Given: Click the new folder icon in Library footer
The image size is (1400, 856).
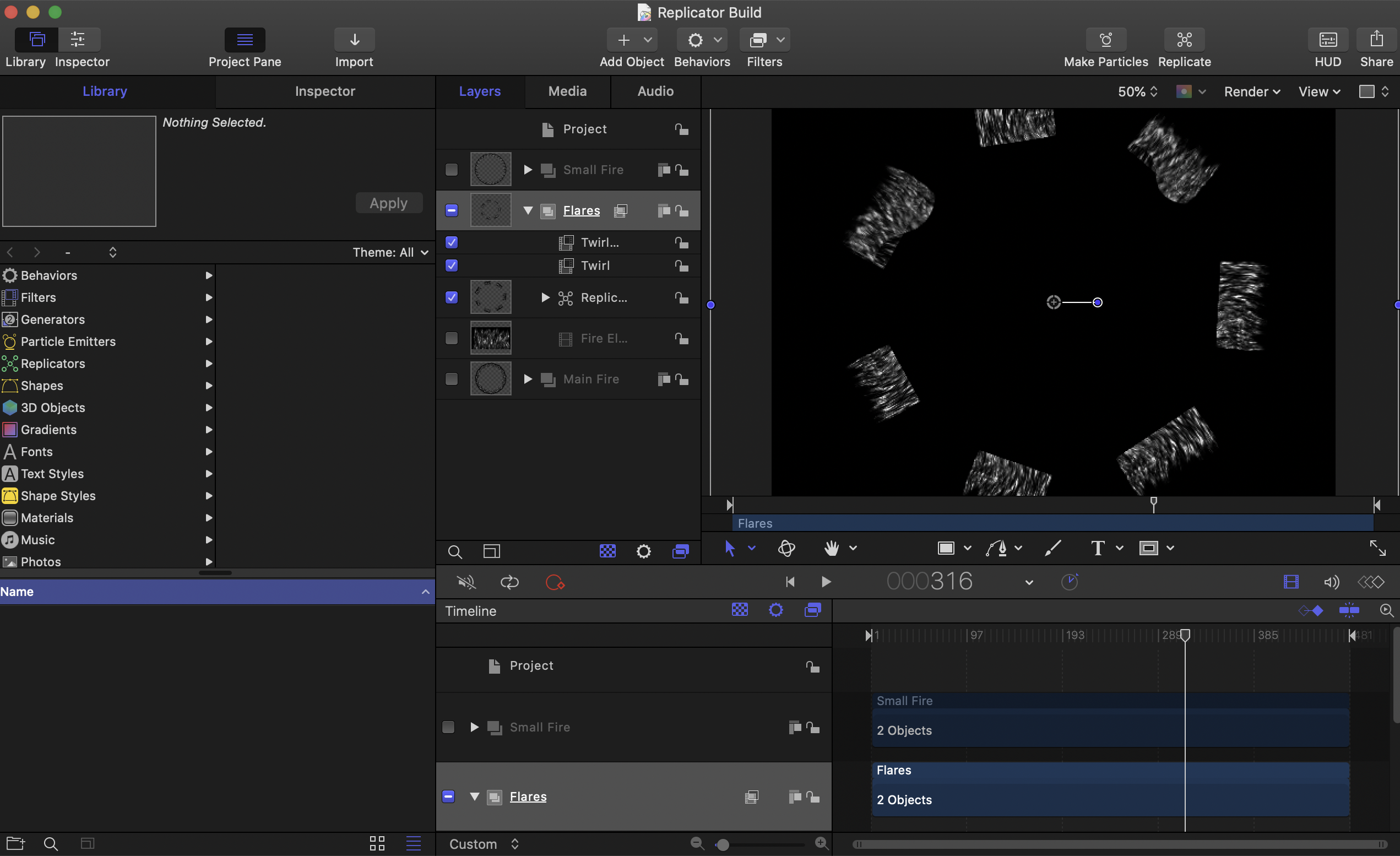Looking at the screenshot, I should tap(15, 843).
